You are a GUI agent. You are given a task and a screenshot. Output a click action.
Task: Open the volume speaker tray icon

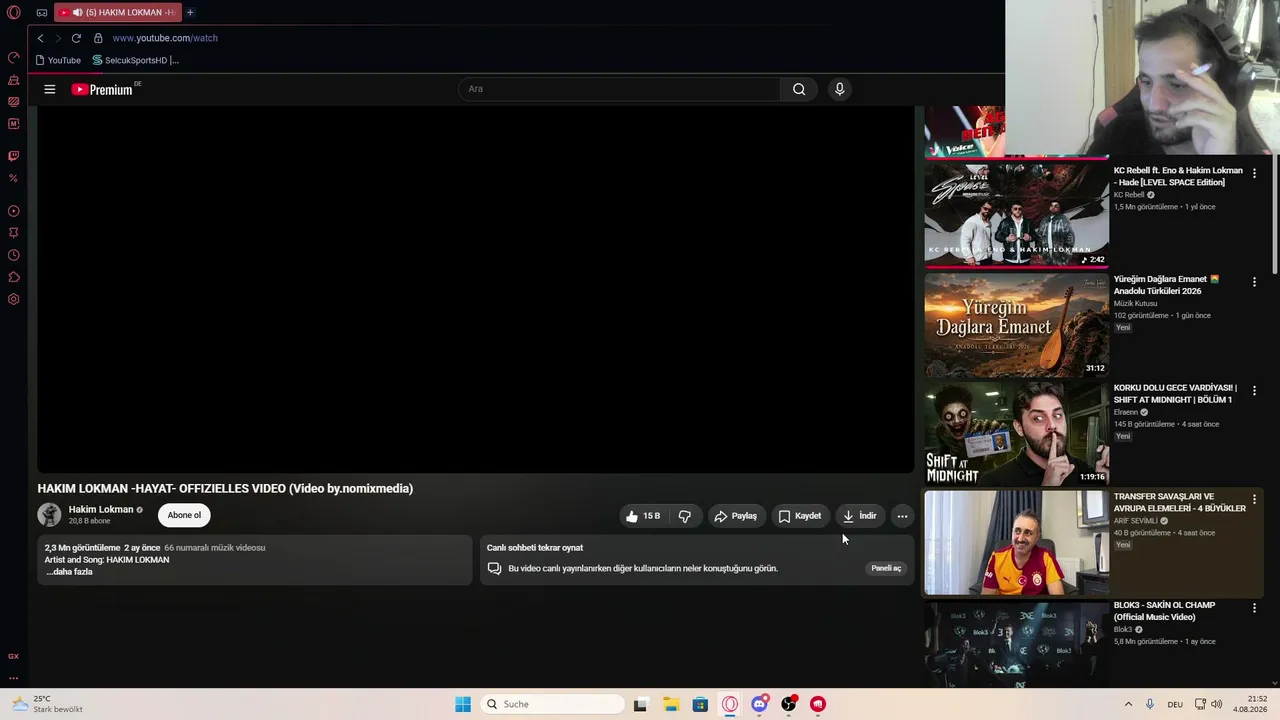coord(1217,704)
